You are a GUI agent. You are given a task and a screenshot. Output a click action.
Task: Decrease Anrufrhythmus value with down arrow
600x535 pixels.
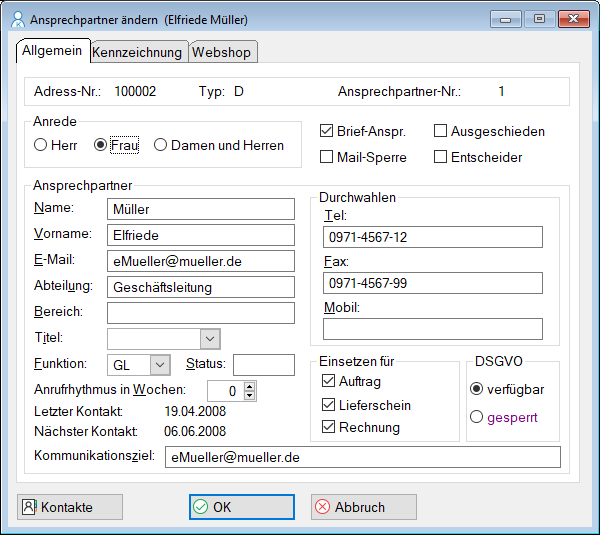click(x=250, y=396)
